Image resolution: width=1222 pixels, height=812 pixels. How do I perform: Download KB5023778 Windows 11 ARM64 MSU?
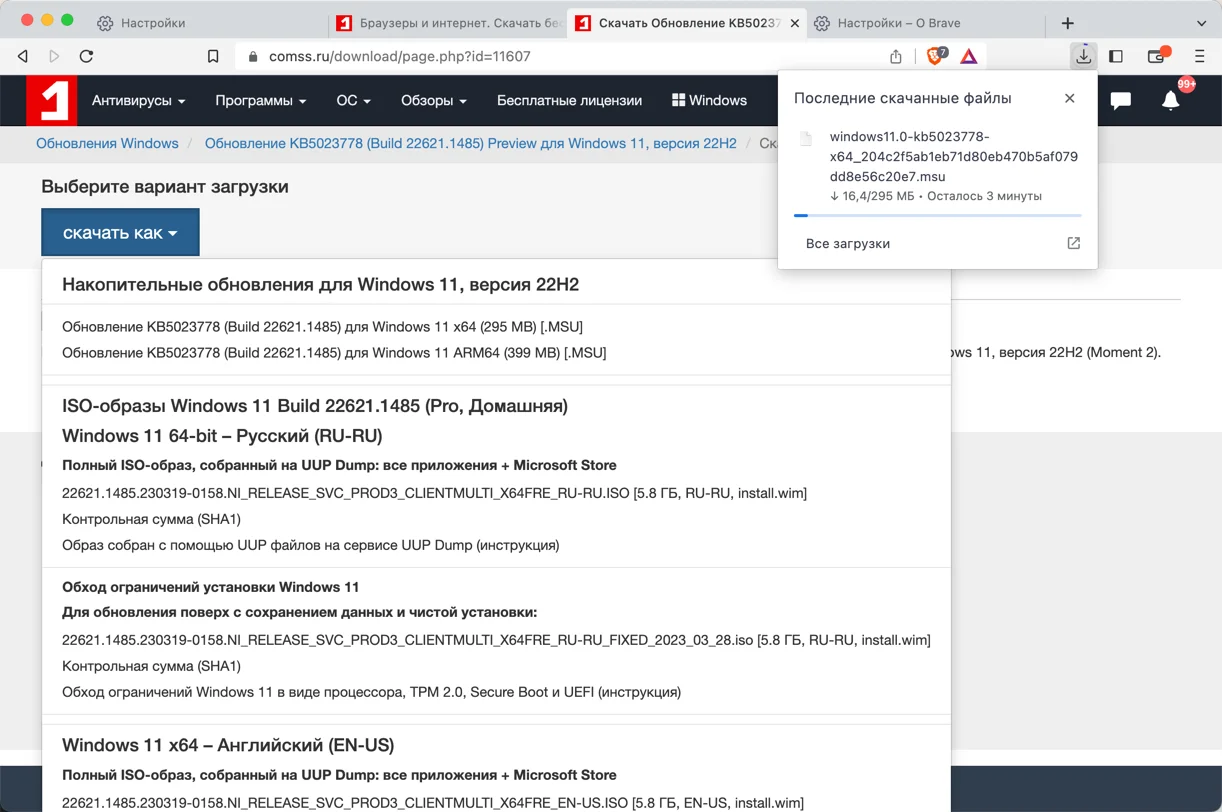click(334, 352)
